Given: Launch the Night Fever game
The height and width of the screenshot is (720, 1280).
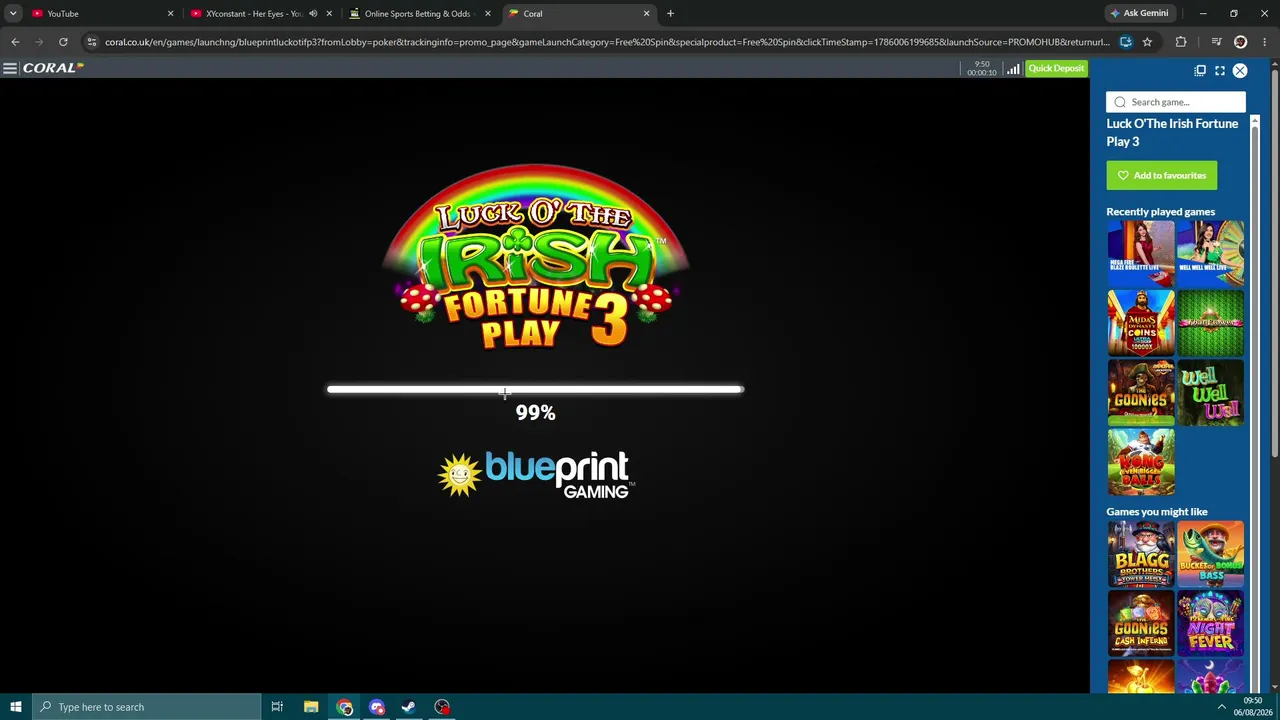Looking at the screenshot, I should [1211, 623].
